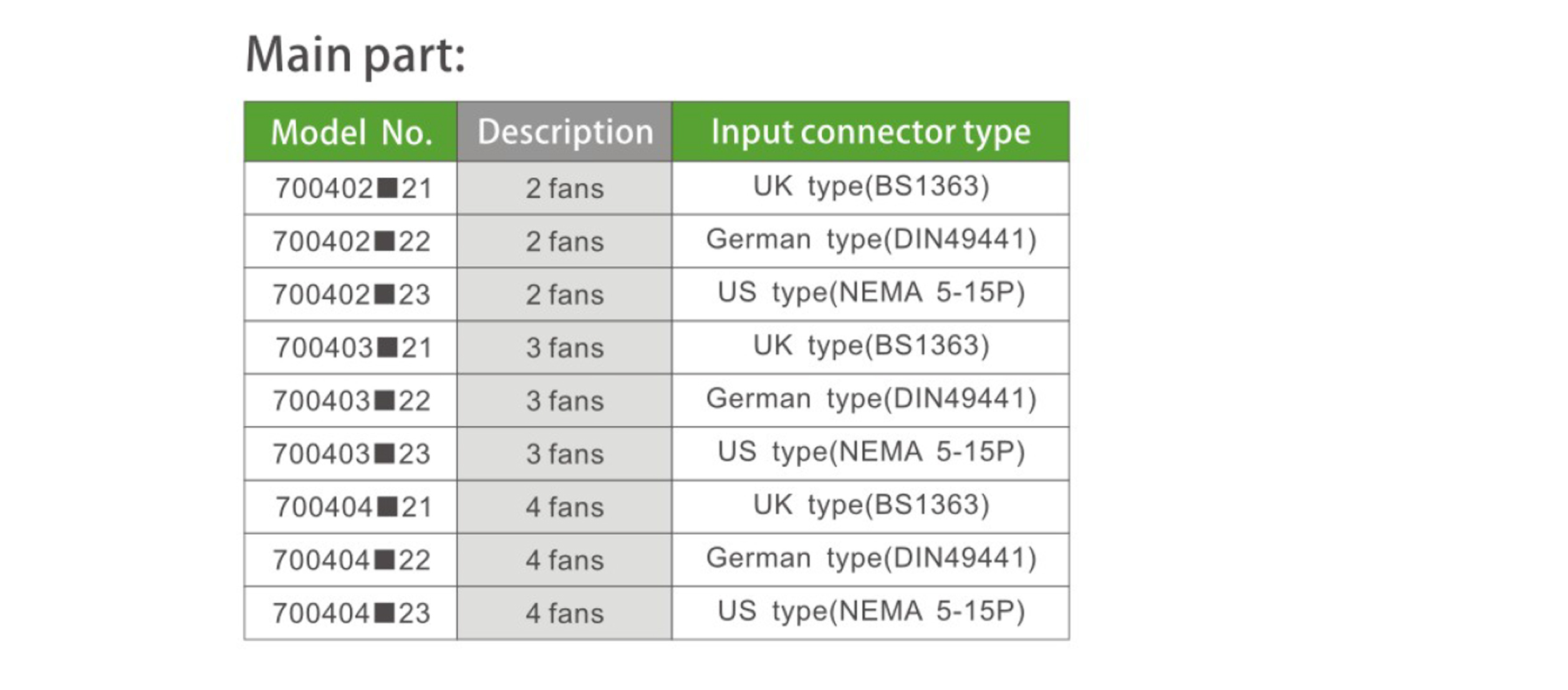The height and width of the screenshot is (690, 1568).
Task: Click German type(DIN49441) connector for model 700403■22
Action: tap(870, 399)
